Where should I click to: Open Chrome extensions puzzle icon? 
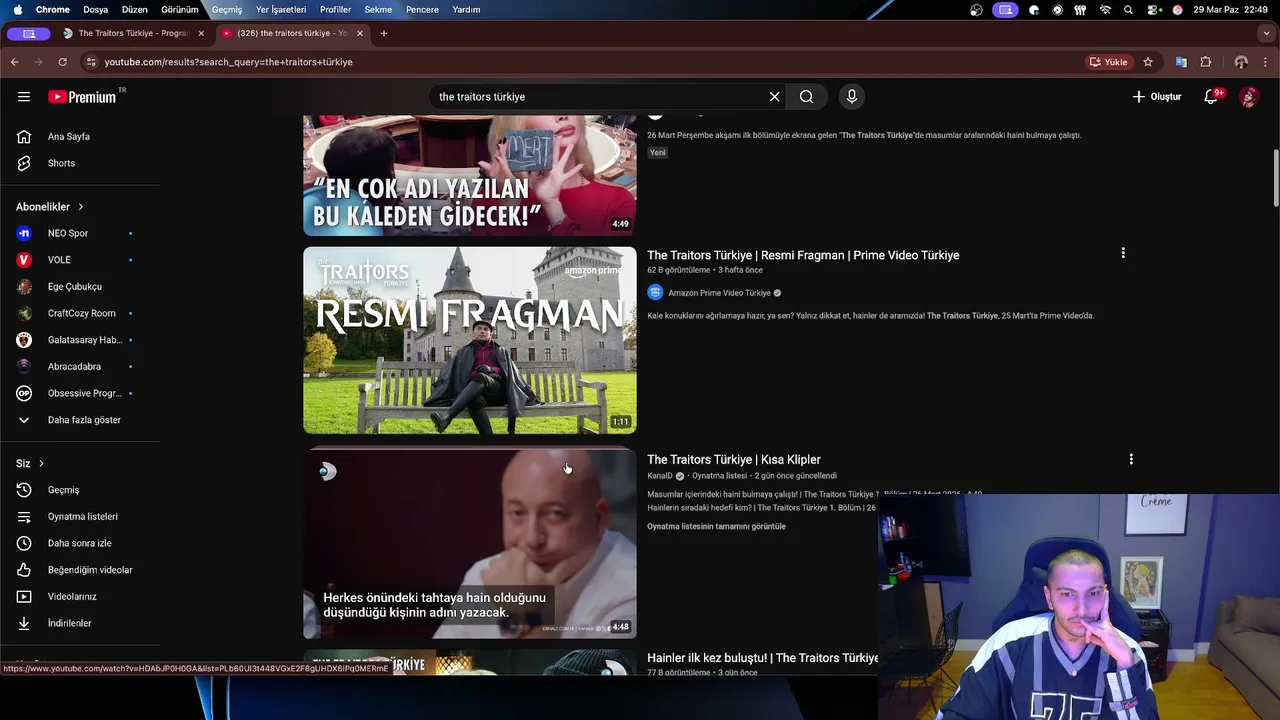[x=1206, y=62]
